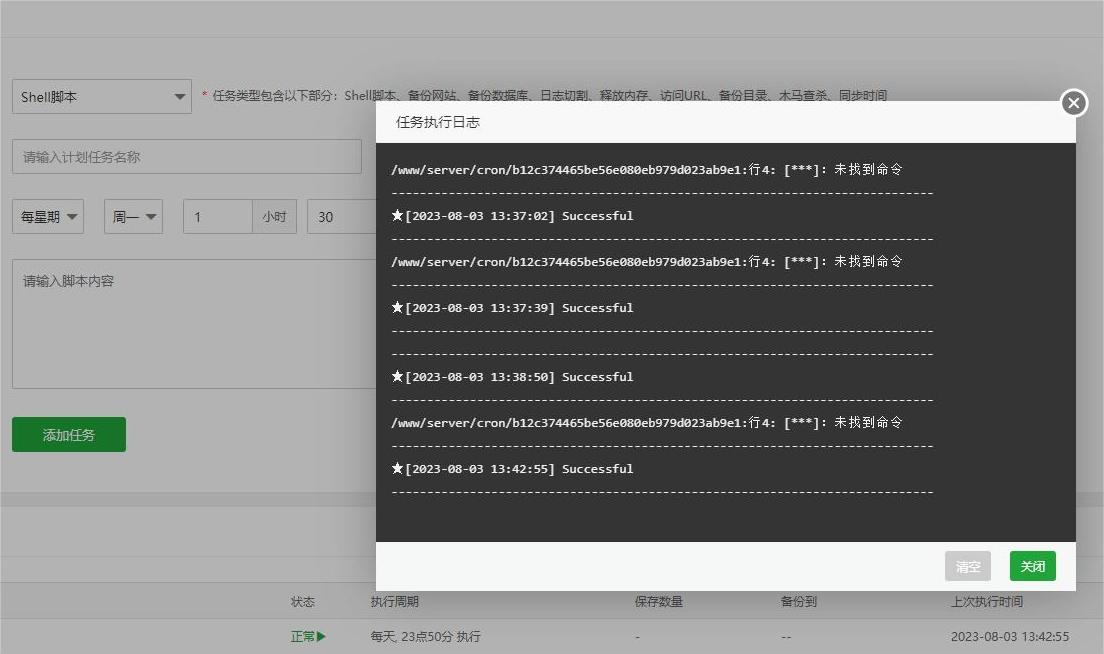
Task: Click the script content textarea
Action: [x=194, y=324]
